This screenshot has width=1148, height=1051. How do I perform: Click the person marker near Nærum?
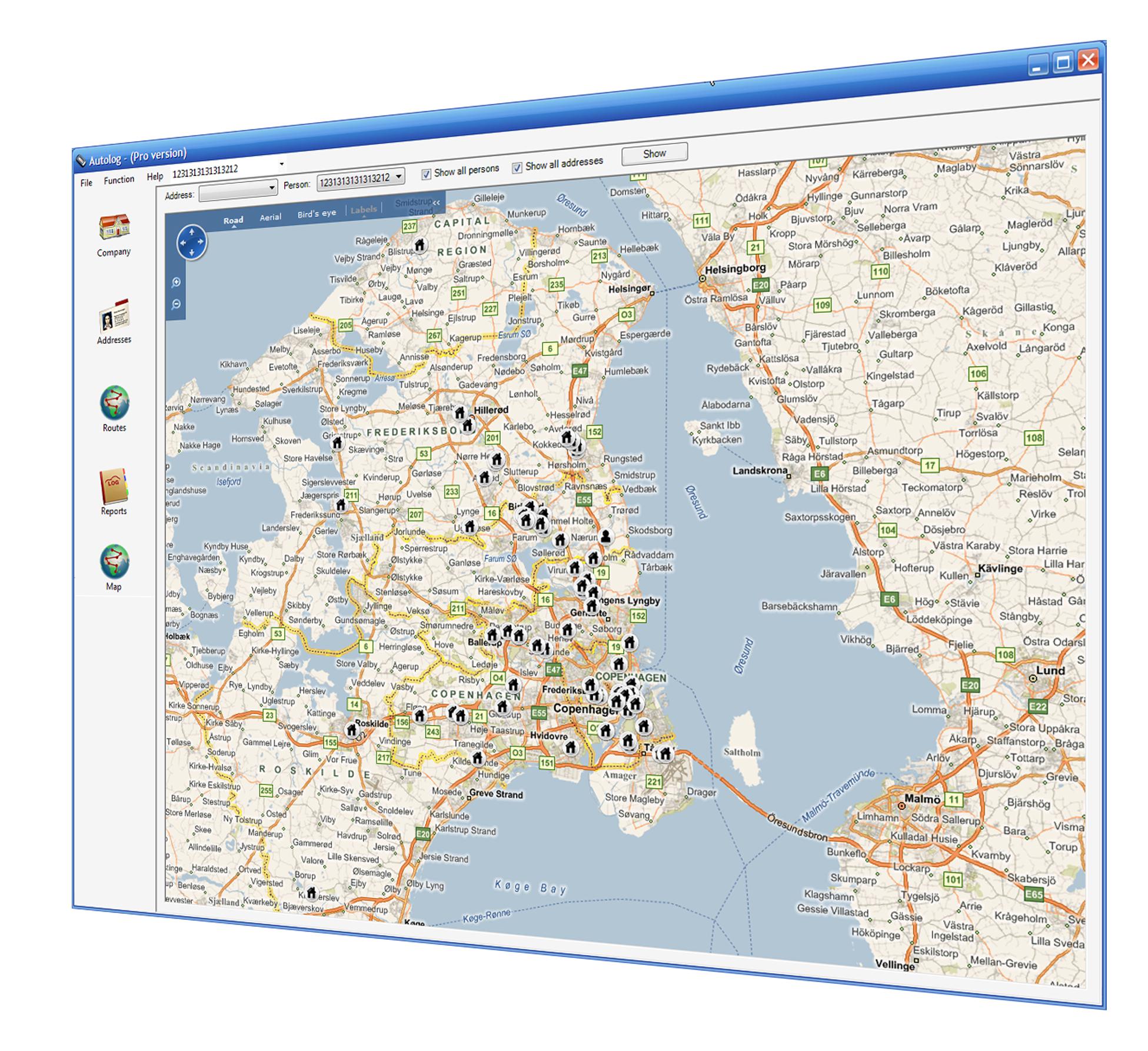click(x=605, y=536)
